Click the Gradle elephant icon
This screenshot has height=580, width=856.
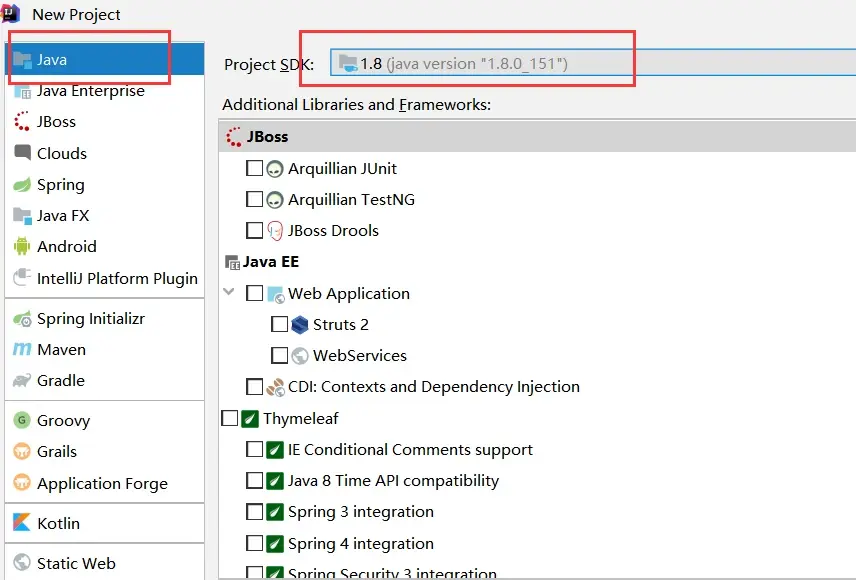pyautogui.click(x=22, y=380)
